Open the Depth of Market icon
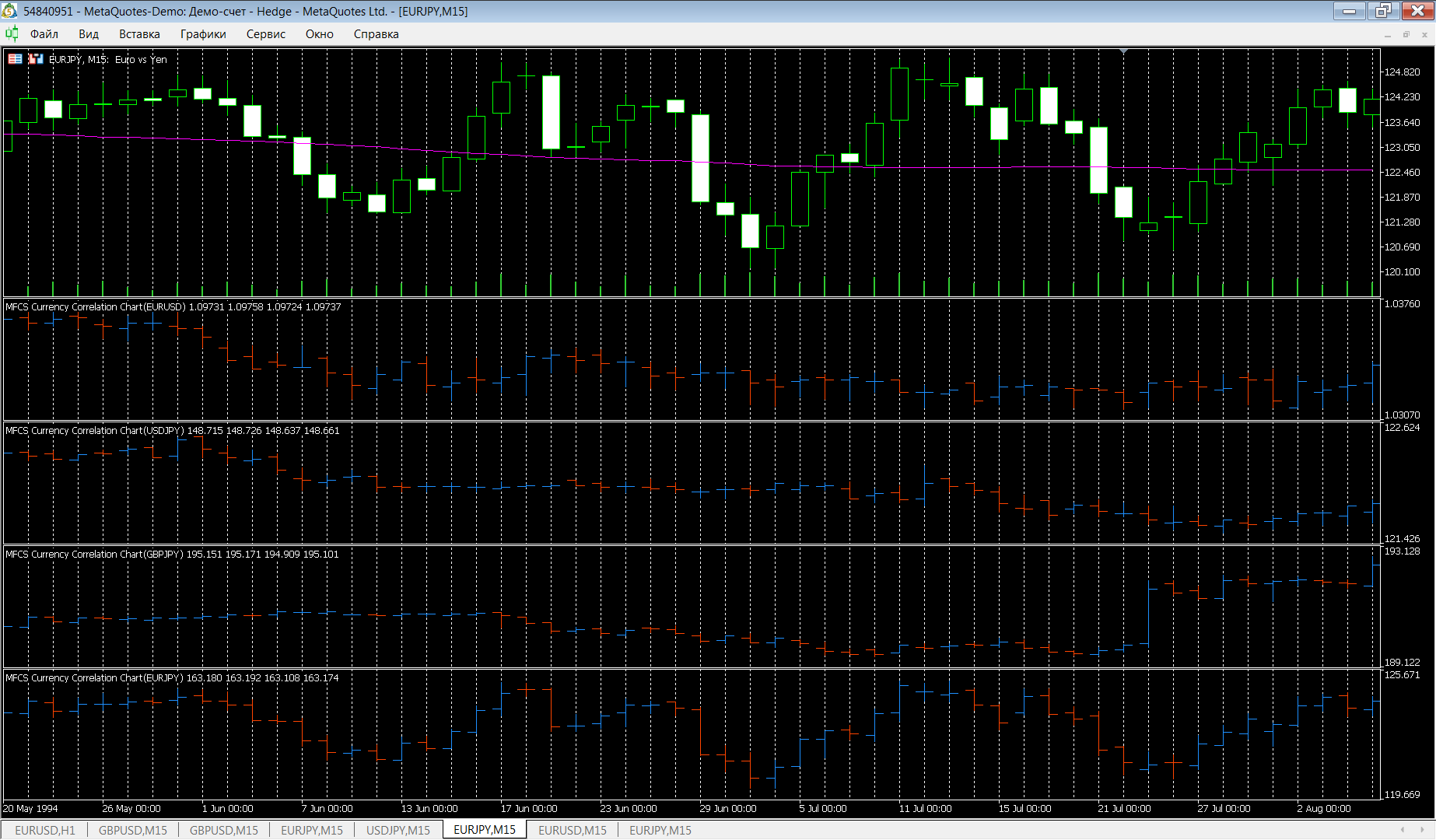Screen dimensions: 1436x840 [x=36, y=59]
